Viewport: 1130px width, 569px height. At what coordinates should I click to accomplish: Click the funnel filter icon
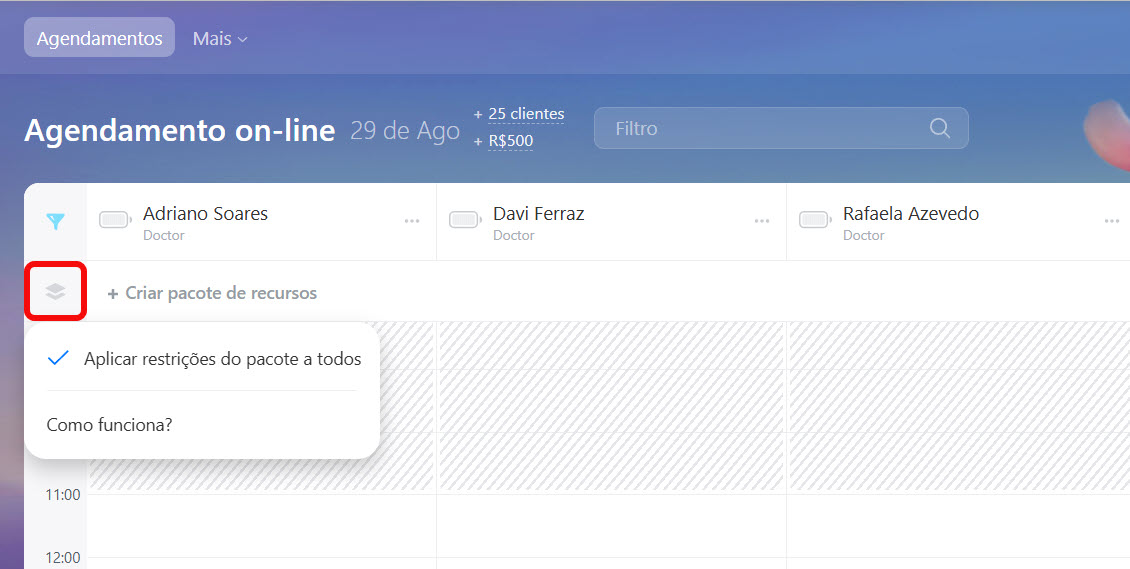pos(56,222)
